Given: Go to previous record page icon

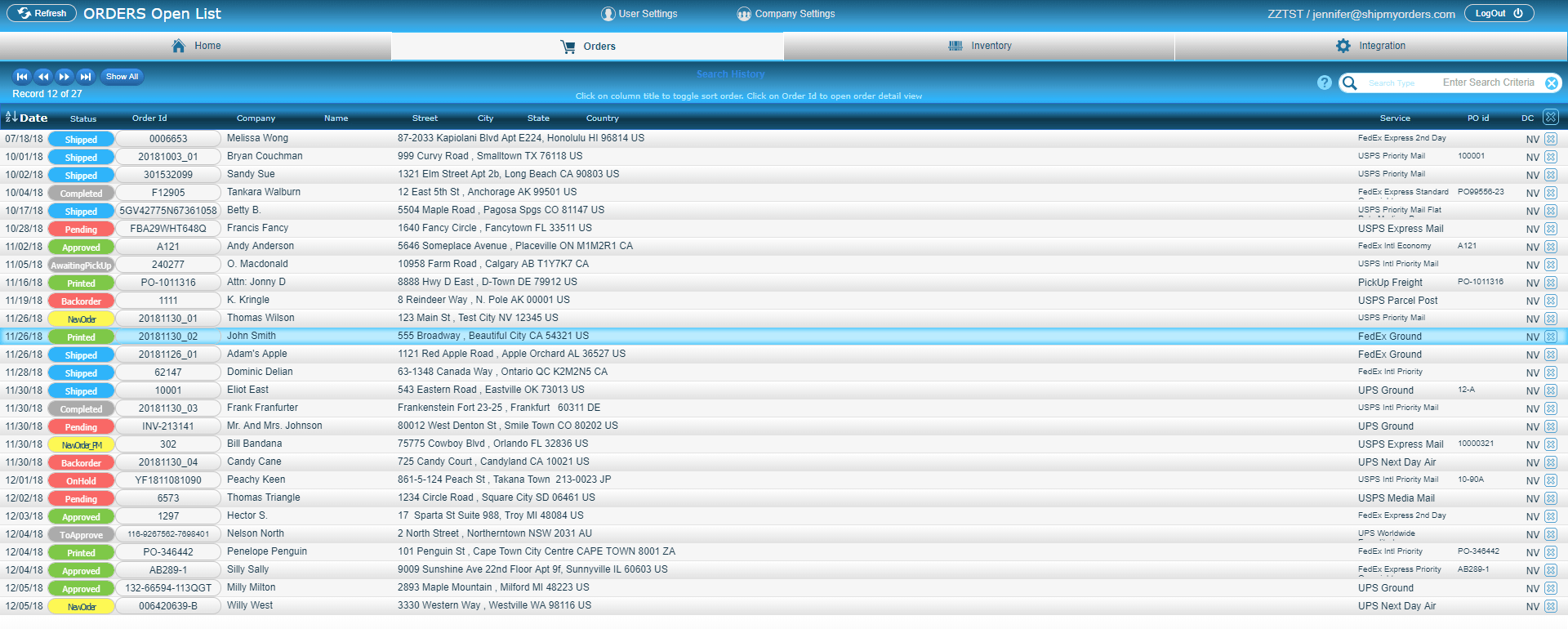Looking at the screenshot, I should click(x=43, y=77).
